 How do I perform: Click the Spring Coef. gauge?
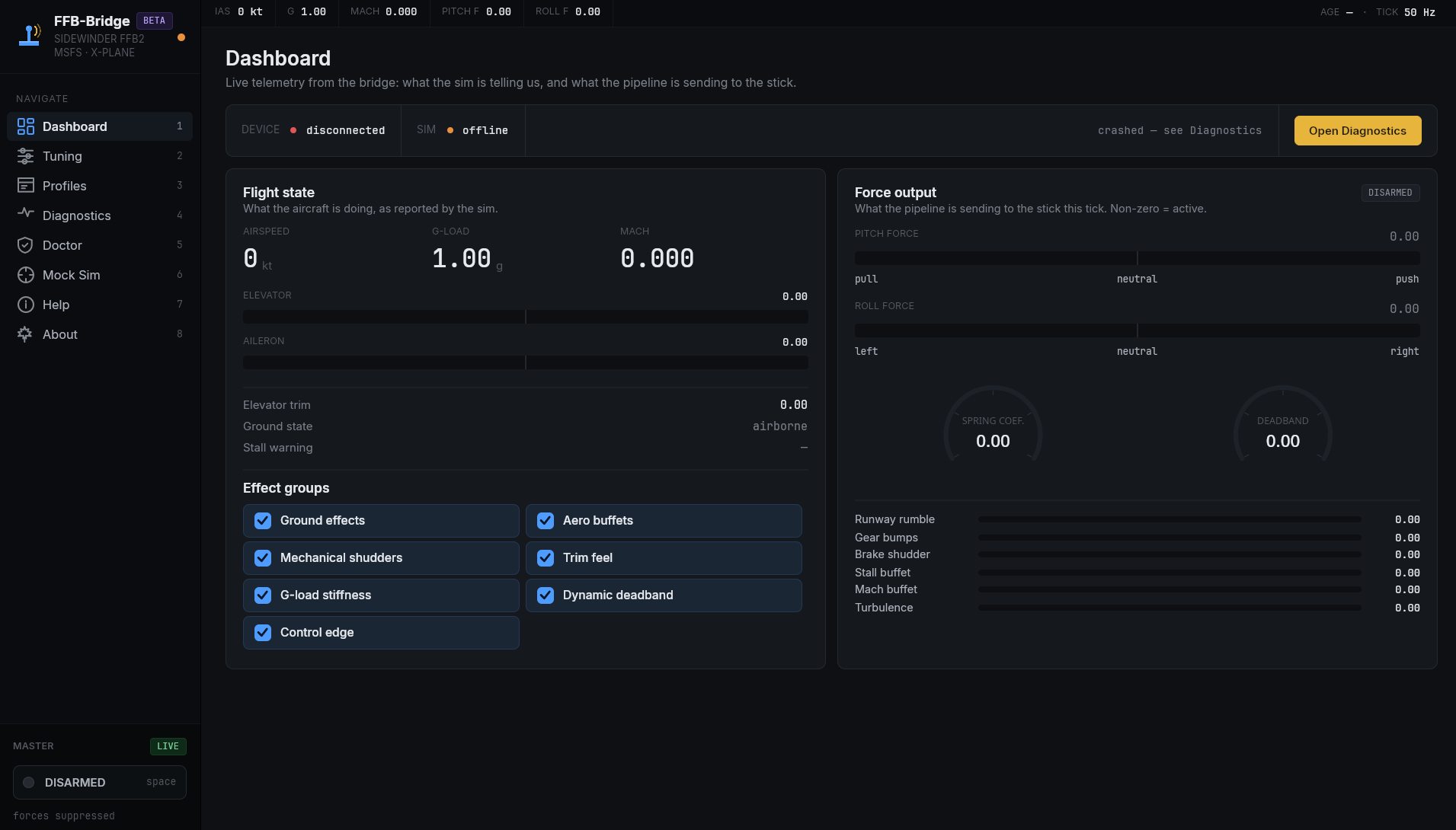click(993, 432)
